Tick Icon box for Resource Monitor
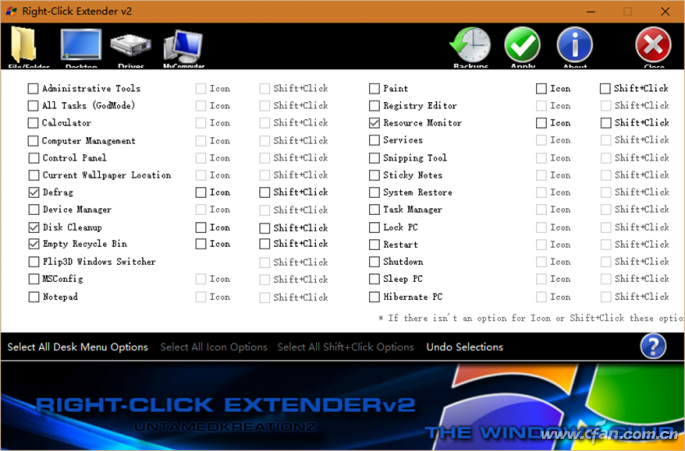 (x=541, y=123)
